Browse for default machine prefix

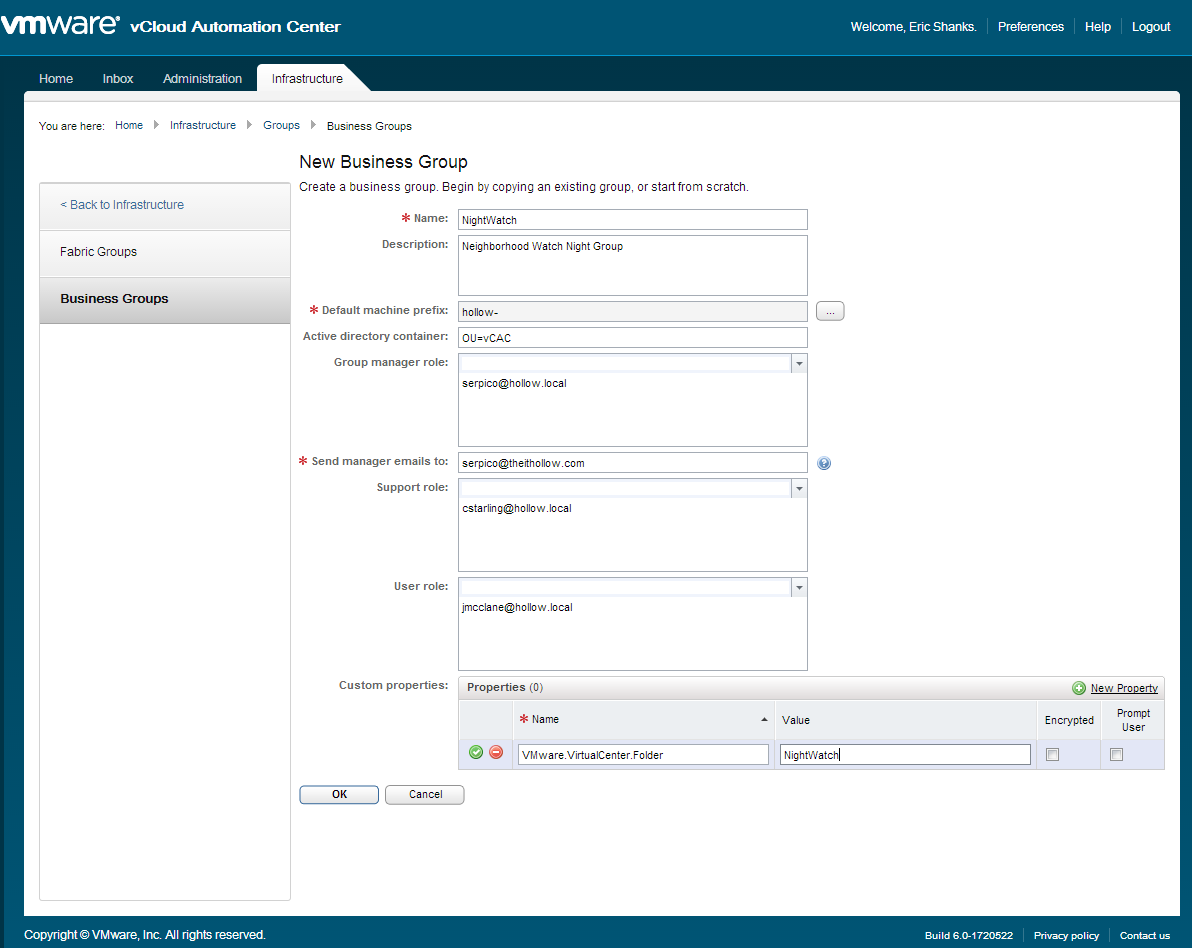[x=830, y=312]
